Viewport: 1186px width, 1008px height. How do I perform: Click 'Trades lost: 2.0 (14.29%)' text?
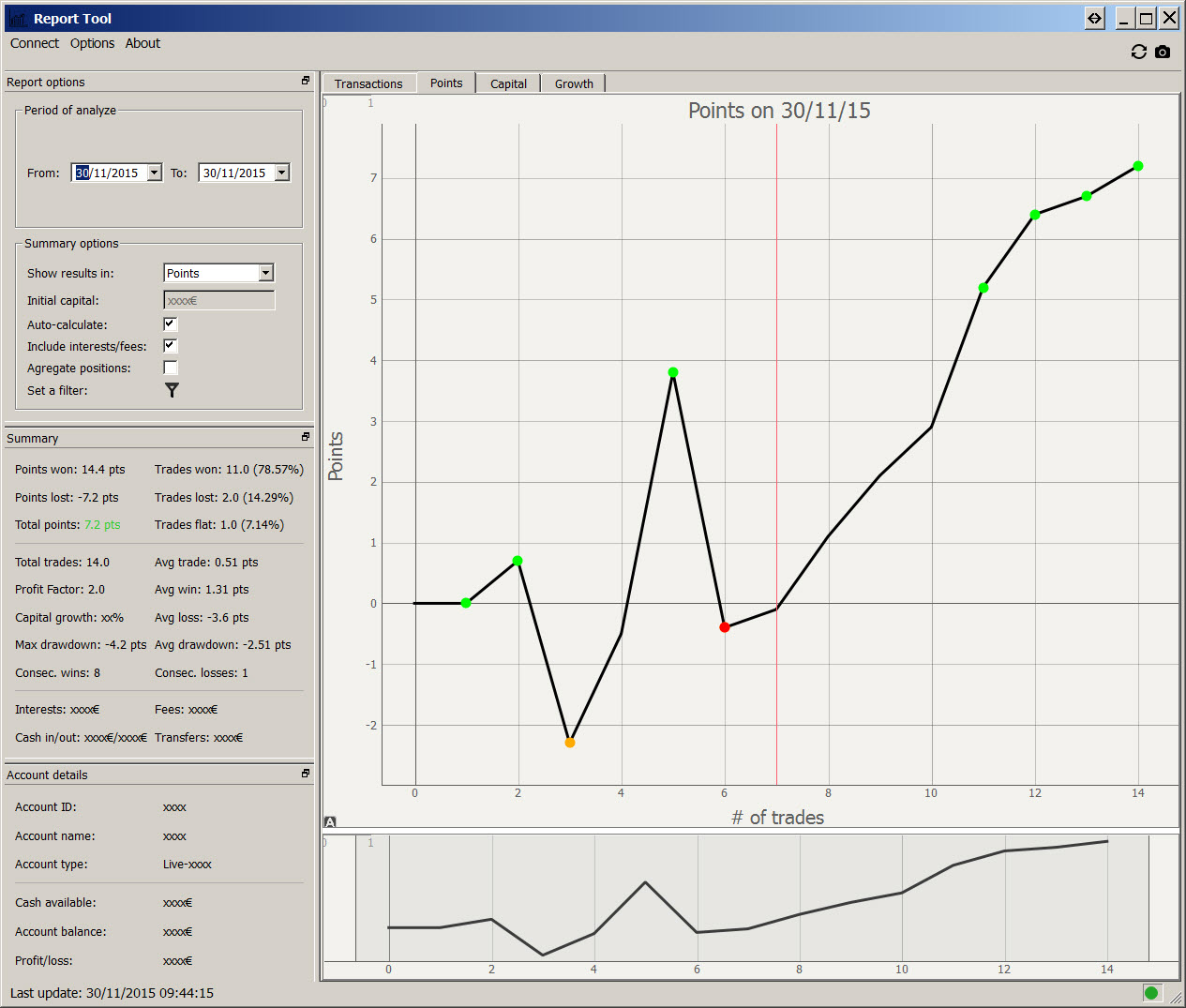coord(224,498)
